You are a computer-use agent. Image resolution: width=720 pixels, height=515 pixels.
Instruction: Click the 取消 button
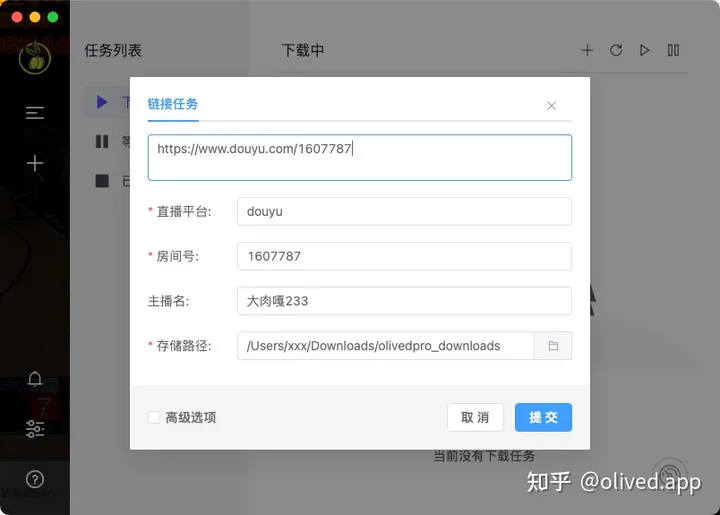[x=475, y=417]
